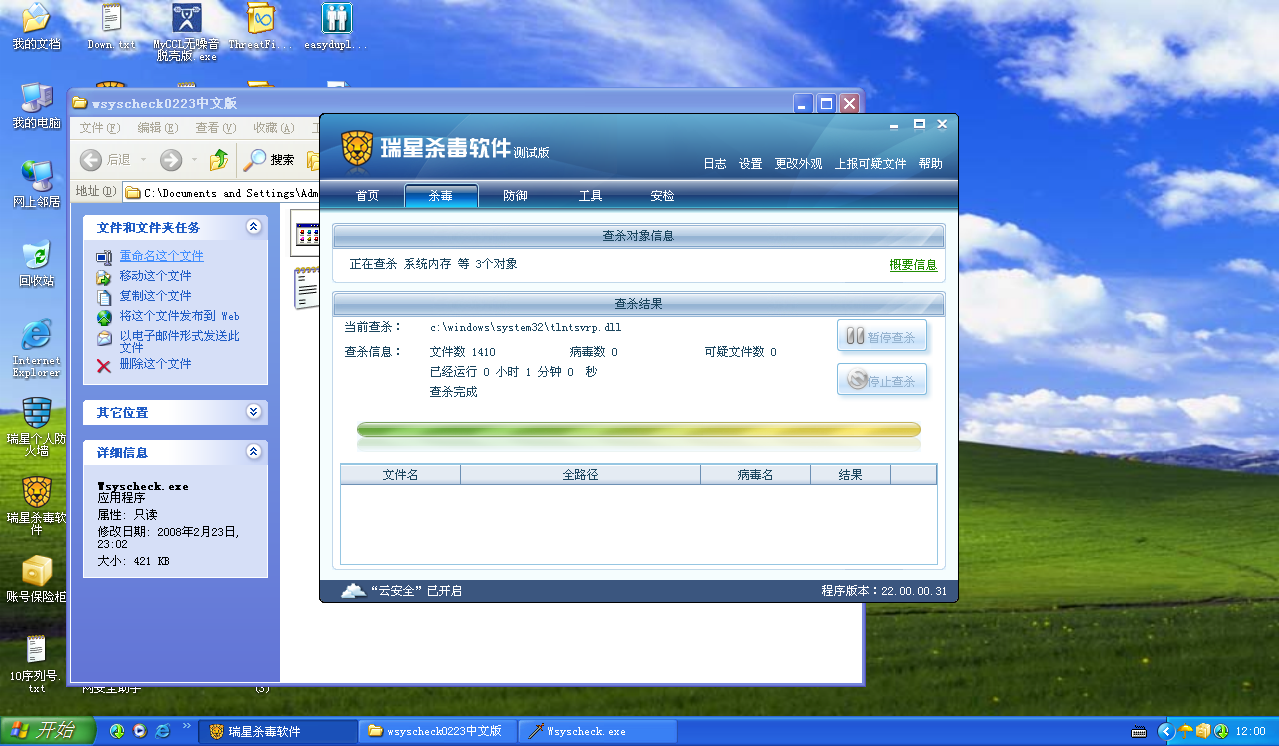Click the Rising lion logo icon

click(x=357, y=149)
